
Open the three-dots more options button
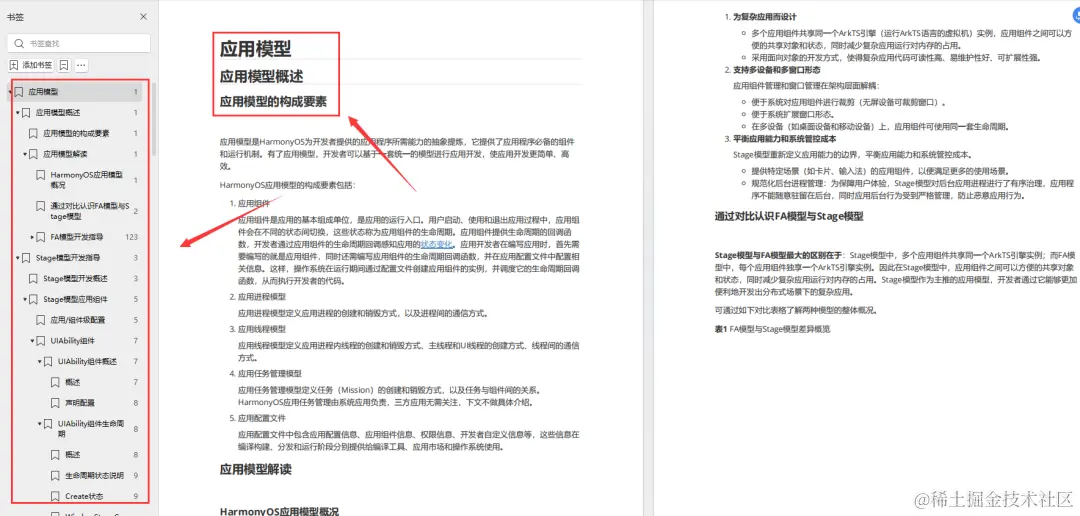[81, 65]
